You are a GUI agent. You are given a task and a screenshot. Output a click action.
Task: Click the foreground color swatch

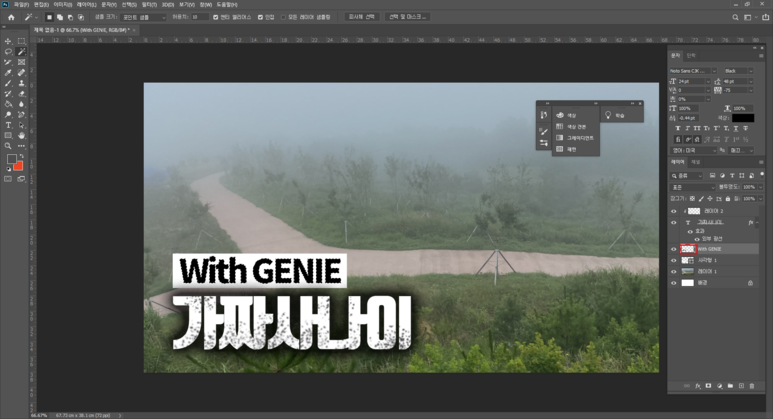point(11,159)
